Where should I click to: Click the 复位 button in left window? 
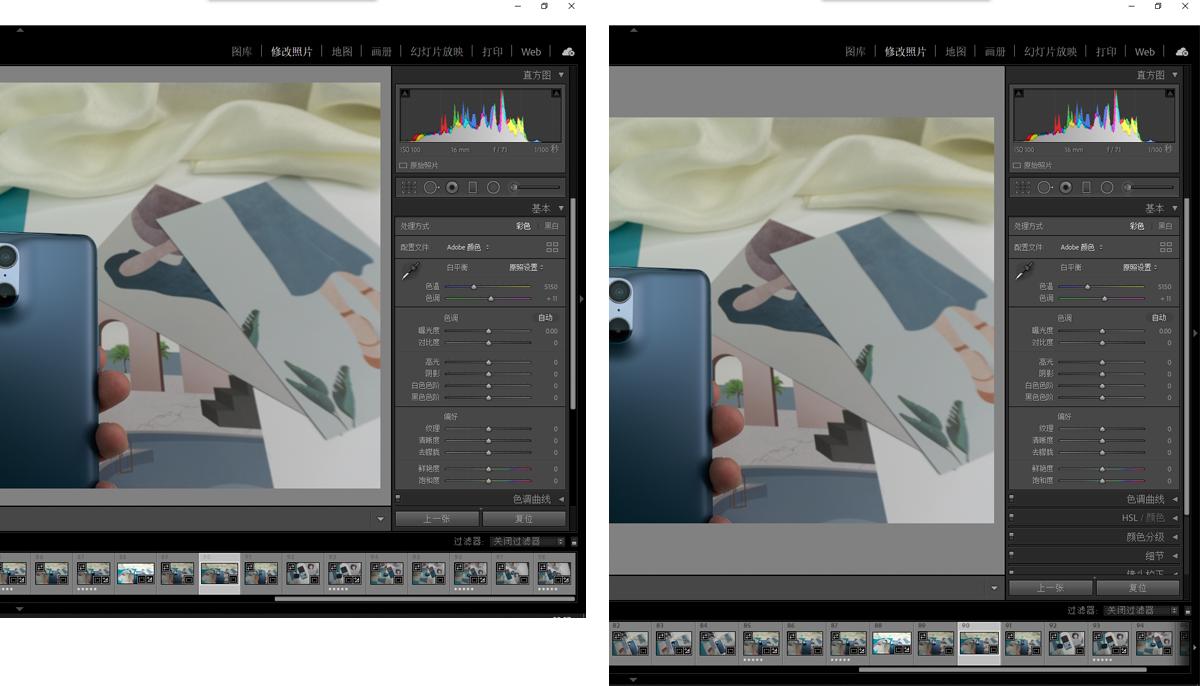(x=524, y=519)
